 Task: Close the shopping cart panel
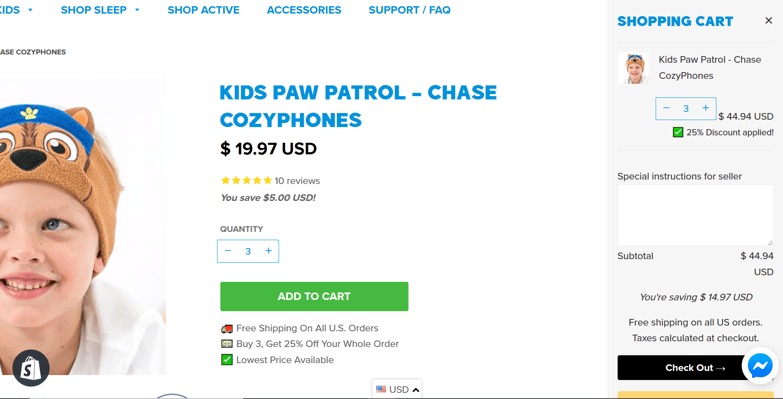click(x=769, y=20)
